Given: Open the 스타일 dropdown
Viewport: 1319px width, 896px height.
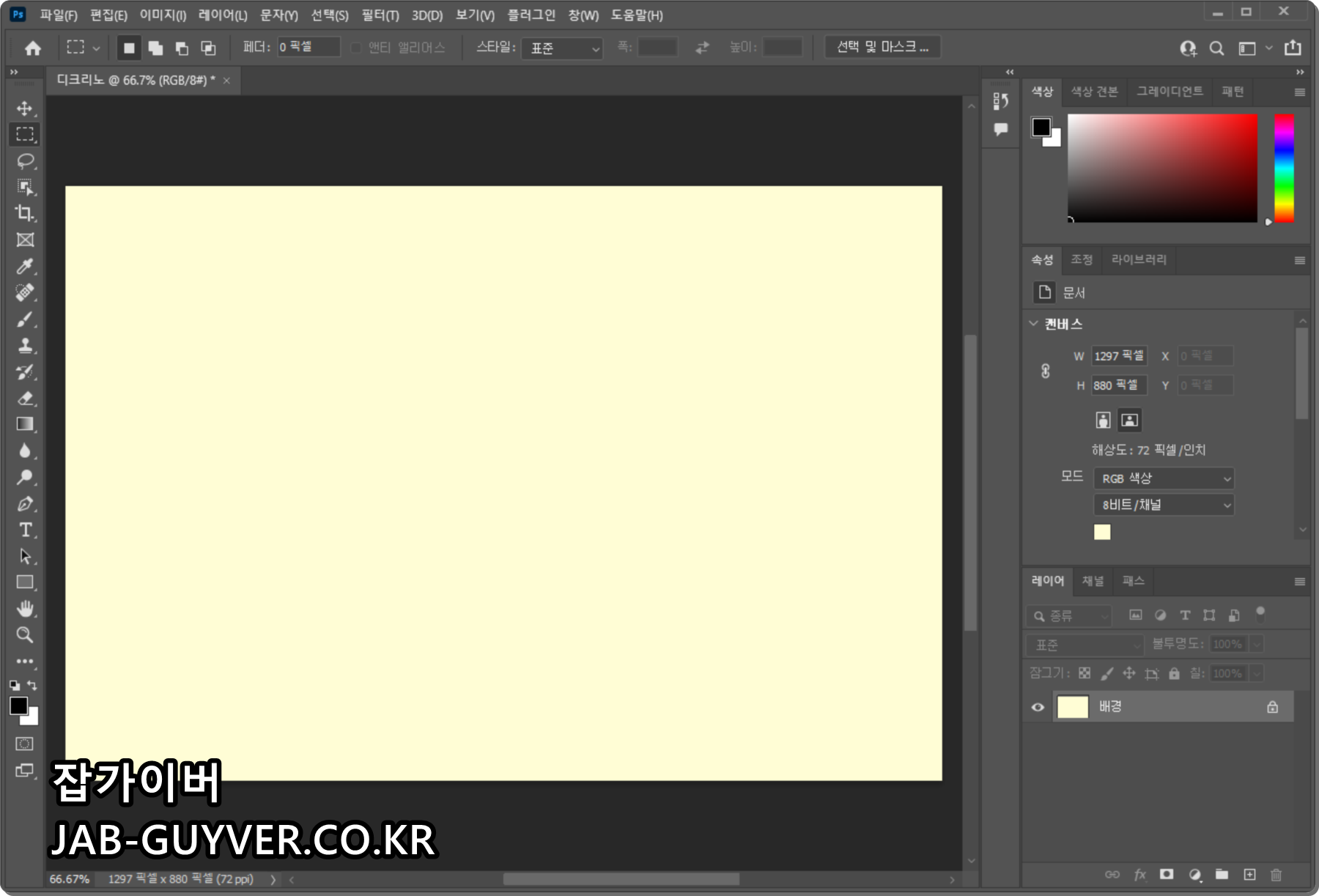Looking at the screenshot, I should (x=562, y=48).
